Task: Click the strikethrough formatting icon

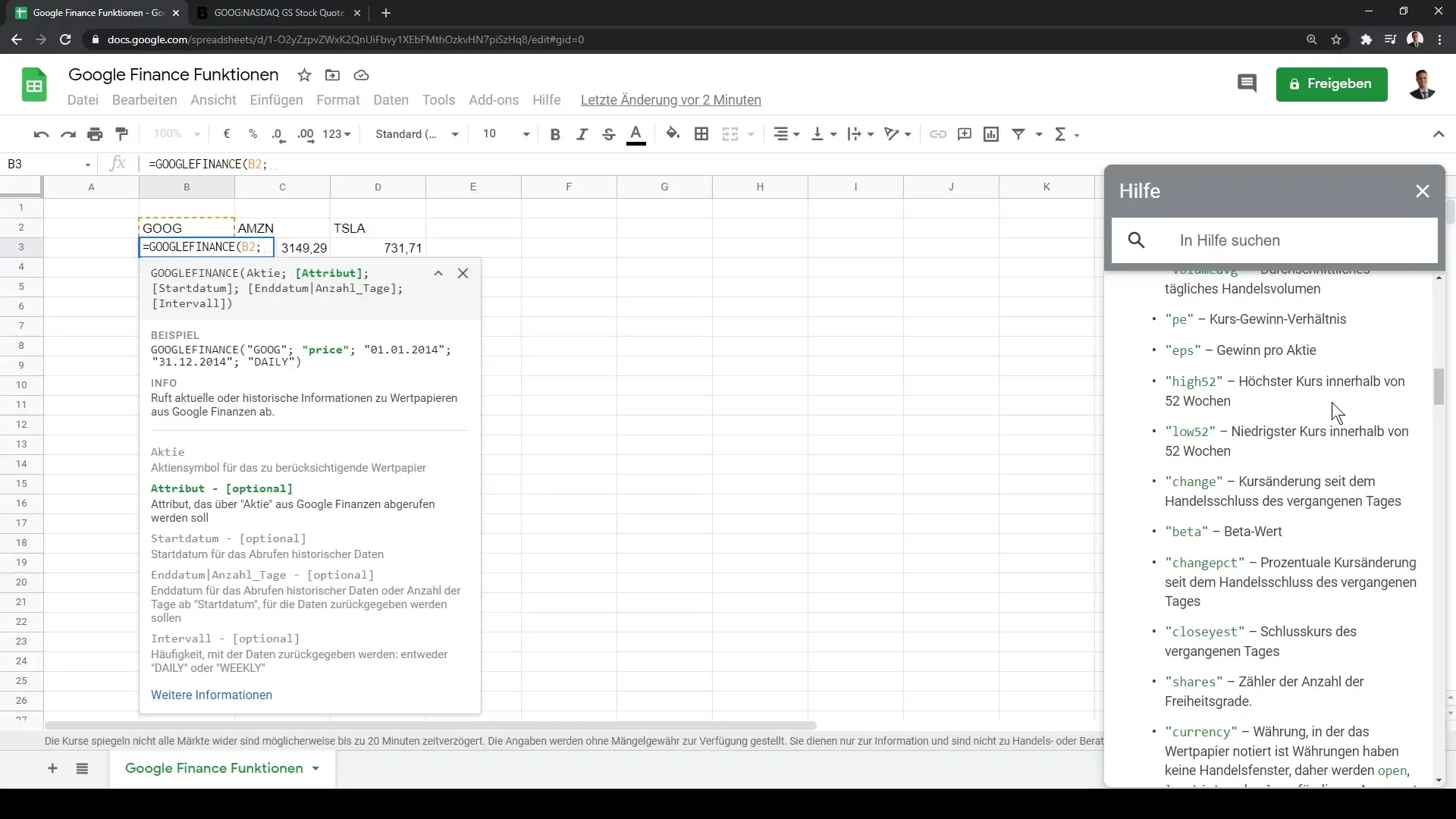Action: tap(610, 134)
